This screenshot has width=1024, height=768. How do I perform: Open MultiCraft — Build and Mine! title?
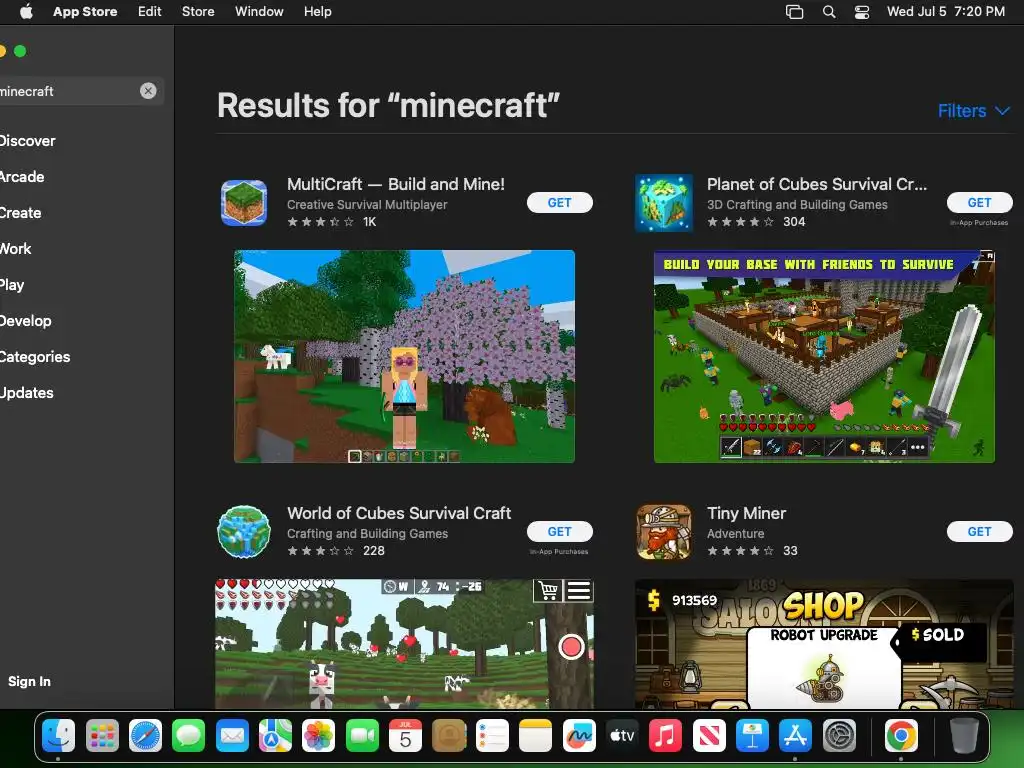point(396,184)
